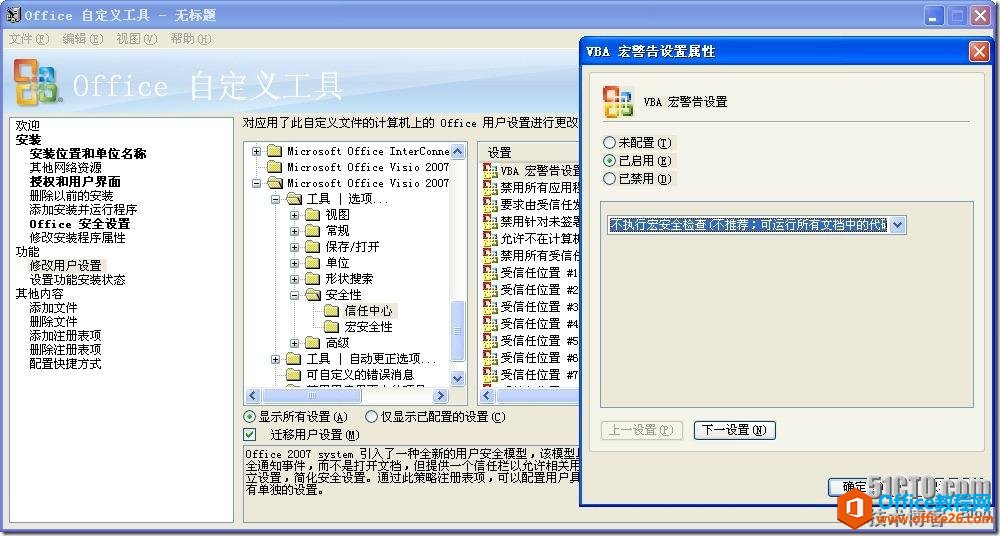Collapse the Microsoft Office Visio 2007 node
1000x536 pixels.
click(256, 183)
